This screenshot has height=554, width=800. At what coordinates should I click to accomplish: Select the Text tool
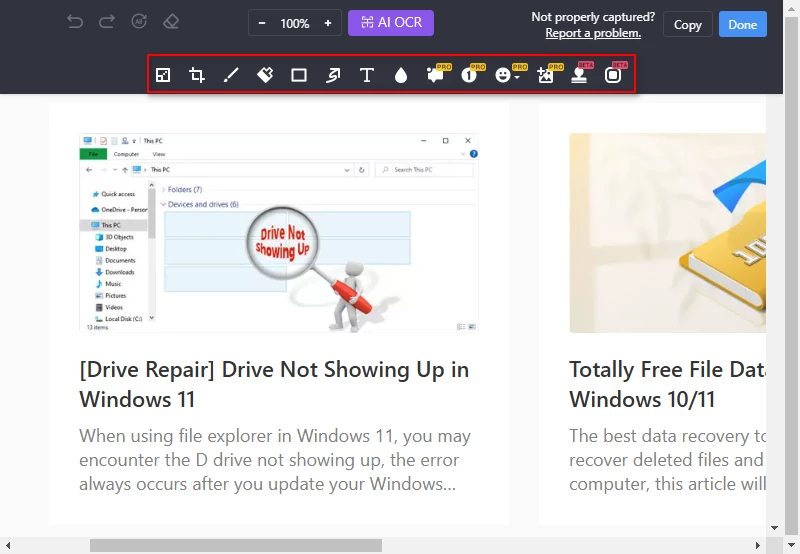(367, 75)
